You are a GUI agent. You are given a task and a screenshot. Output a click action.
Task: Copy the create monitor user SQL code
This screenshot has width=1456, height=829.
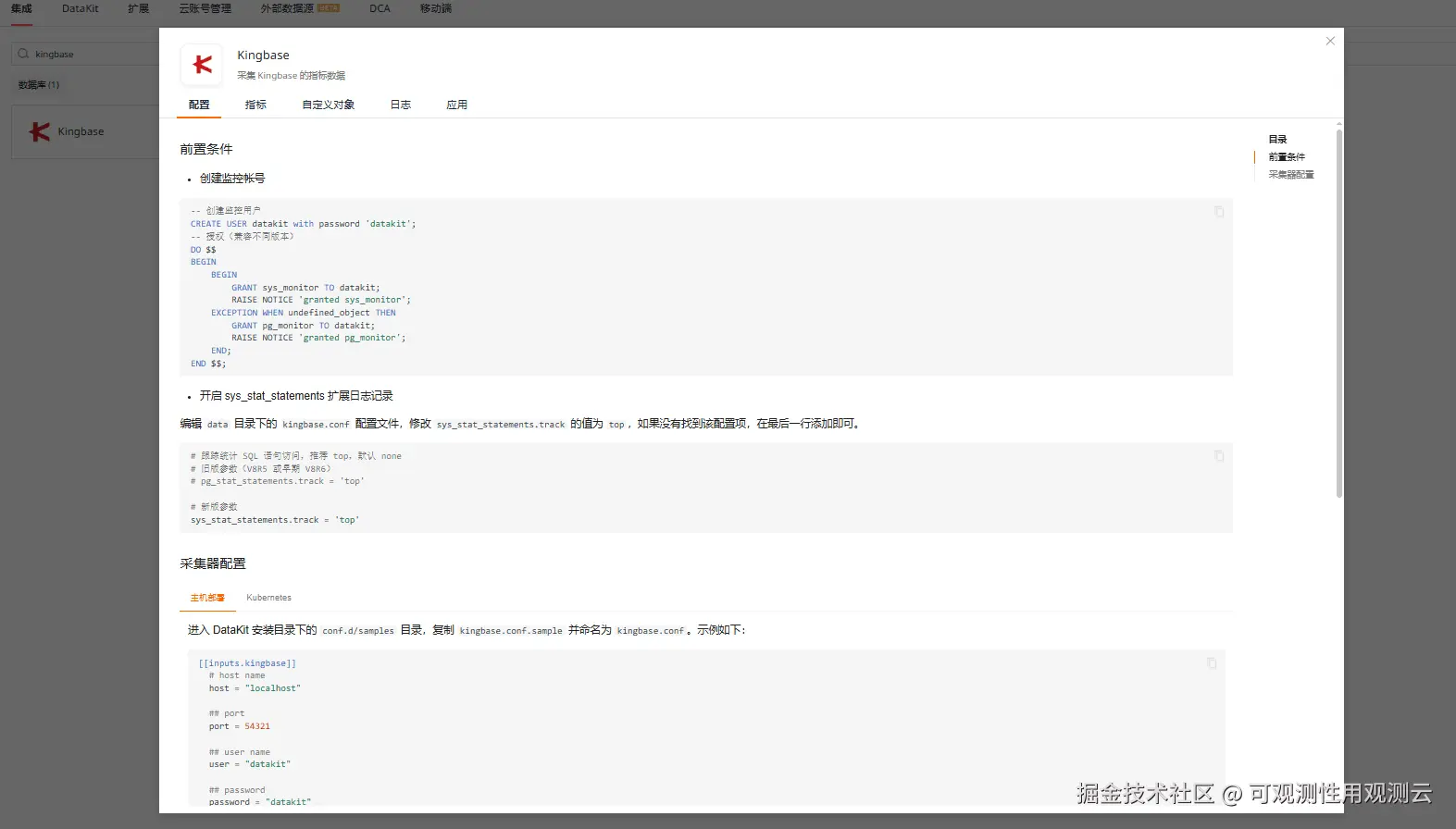[1219, 212]
